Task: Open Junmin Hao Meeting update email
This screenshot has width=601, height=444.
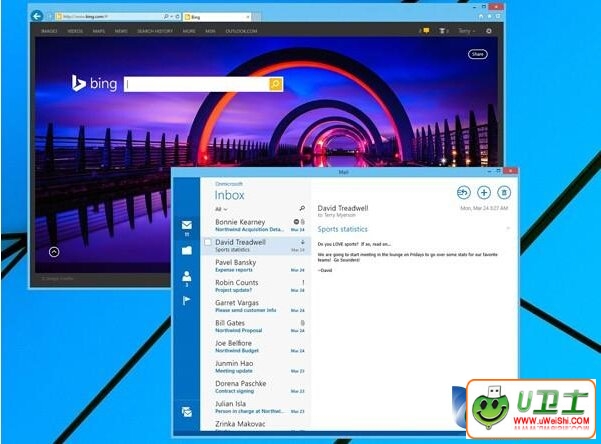Action: tap(255, 367)
